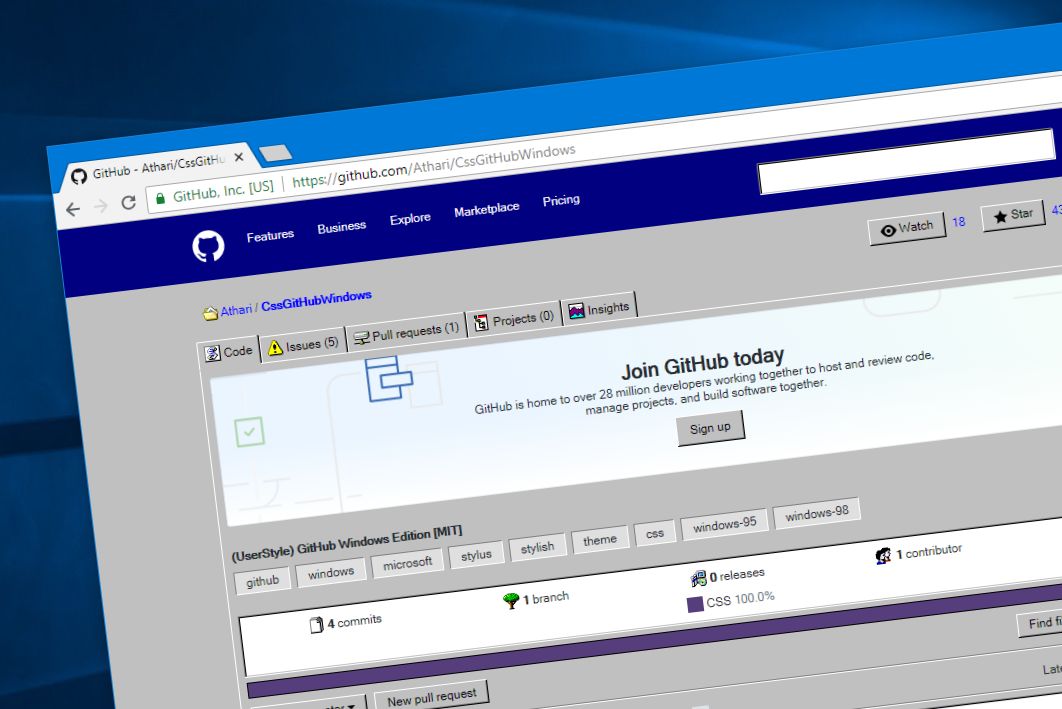Click the tree icon next to 1 branch
The height and width of the screenshot is (709, 1062).
[511, 600]
